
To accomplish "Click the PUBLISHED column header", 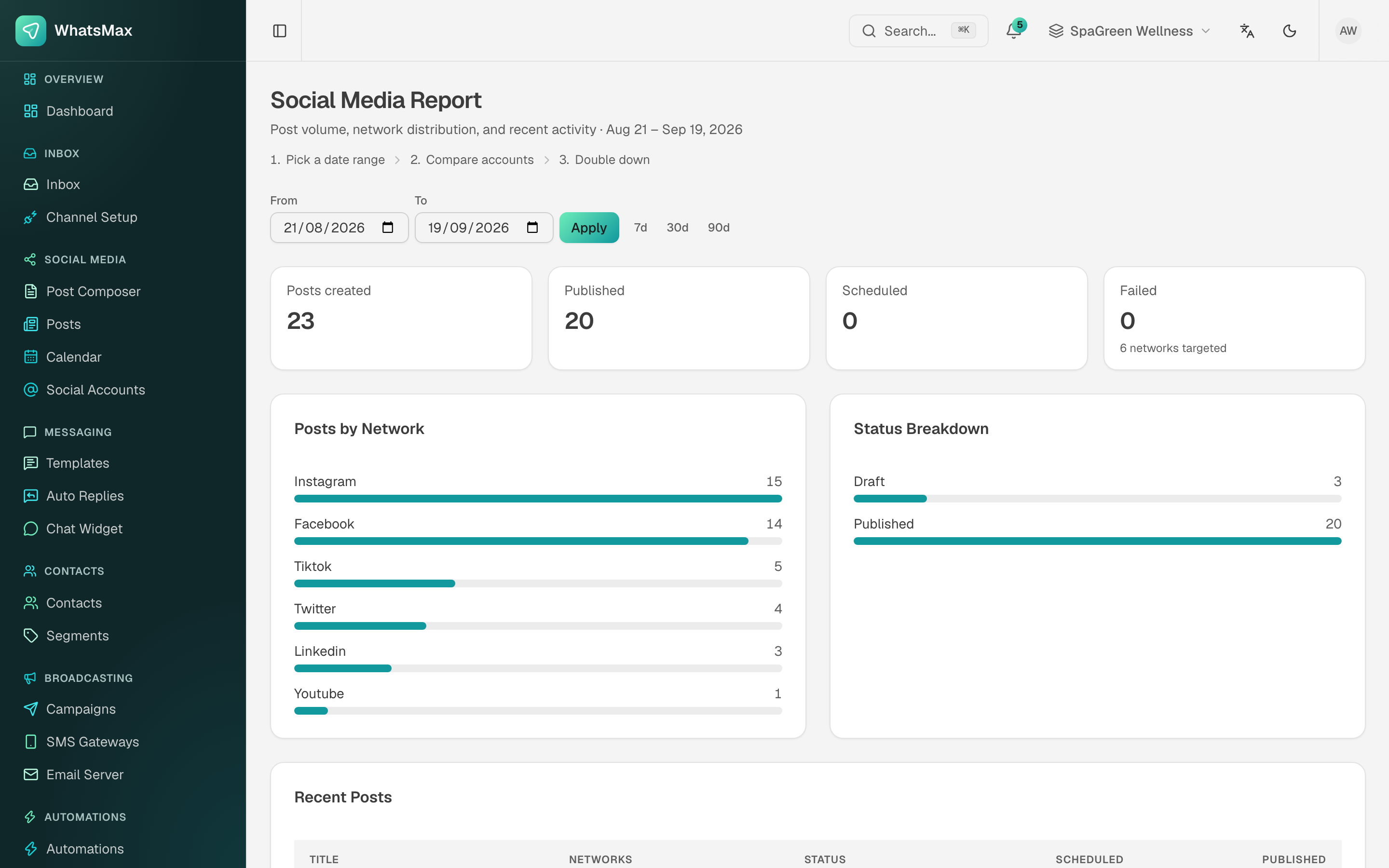I will click(1294, 859).
